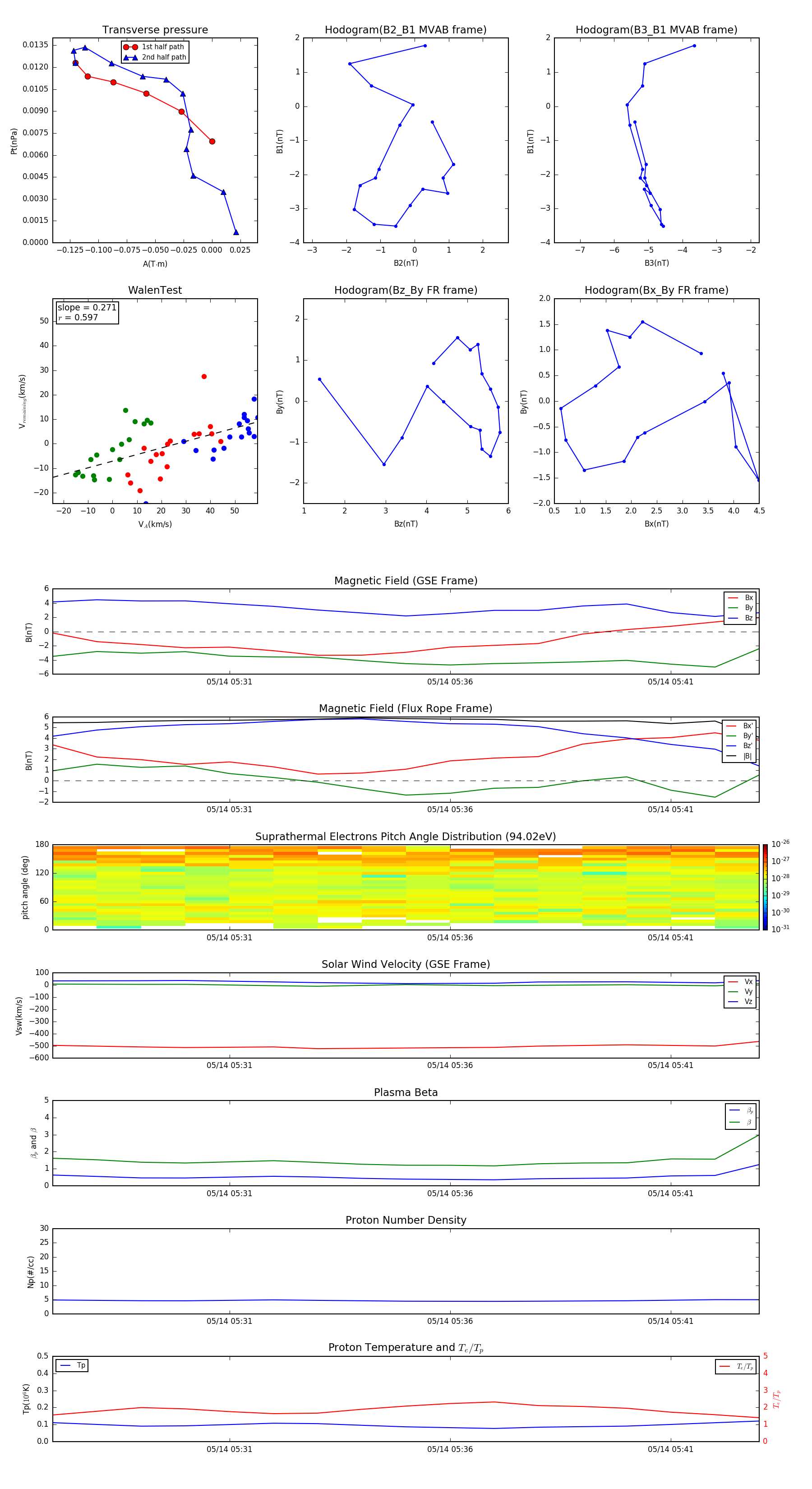The width and height of the screenshot is (812, 1489).
Task: Click the "Vx" velocity legend entry
Action: (741, 981)
